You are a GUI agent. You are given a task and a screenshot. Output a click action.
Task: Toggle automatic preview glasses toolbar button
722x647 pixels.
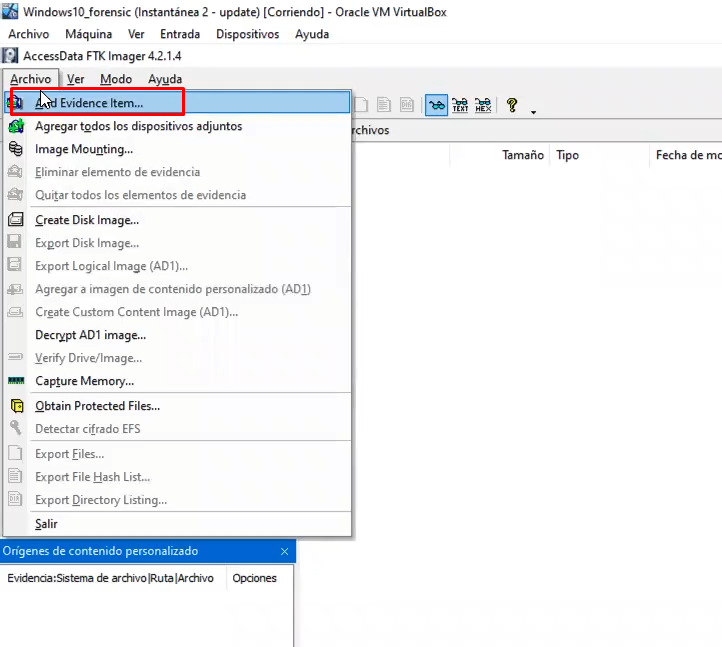click(436, 105)
